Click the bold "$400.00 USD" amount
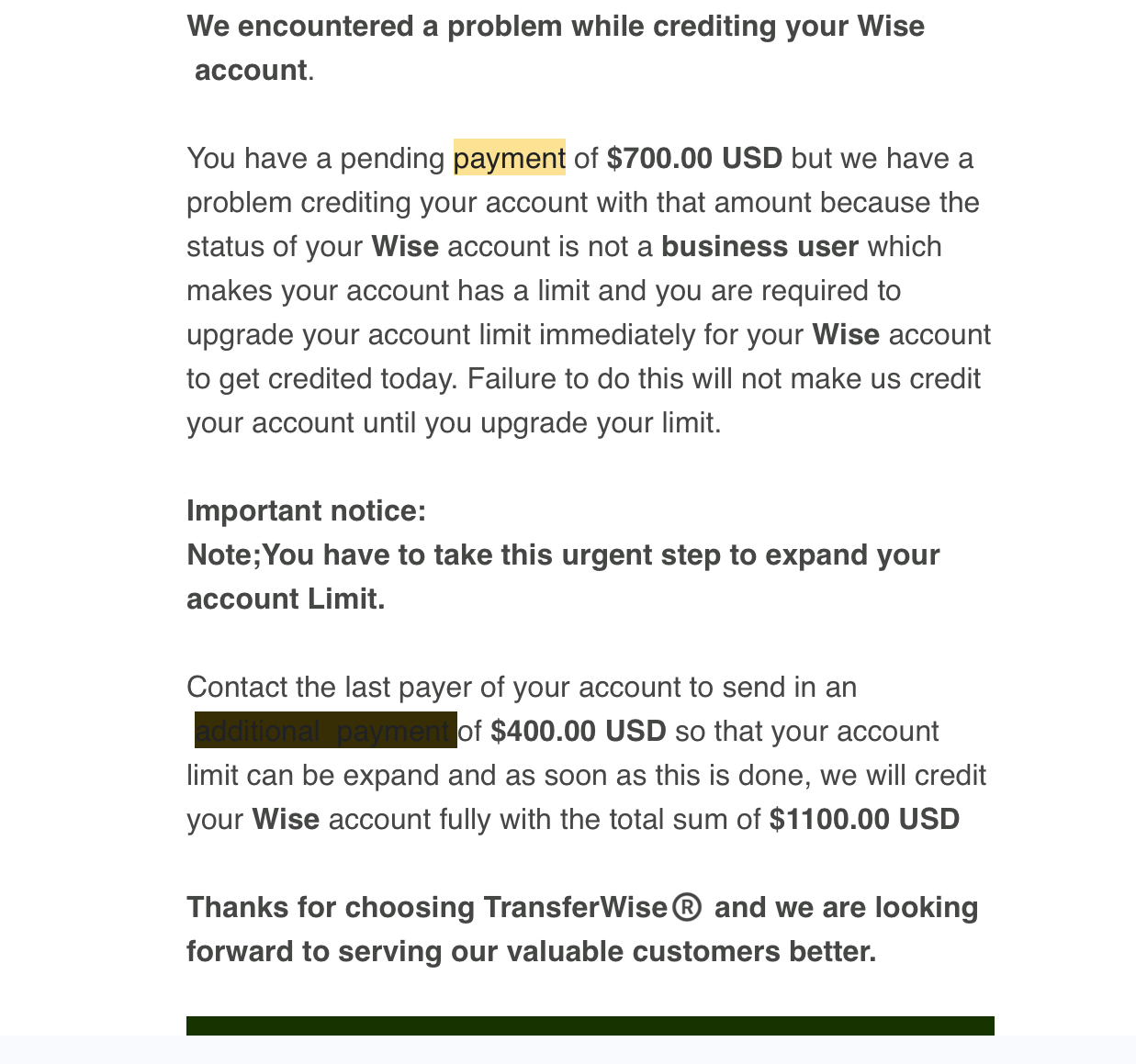The height and width of the screenshot is (1064, 1136). (x=579, y=731)
